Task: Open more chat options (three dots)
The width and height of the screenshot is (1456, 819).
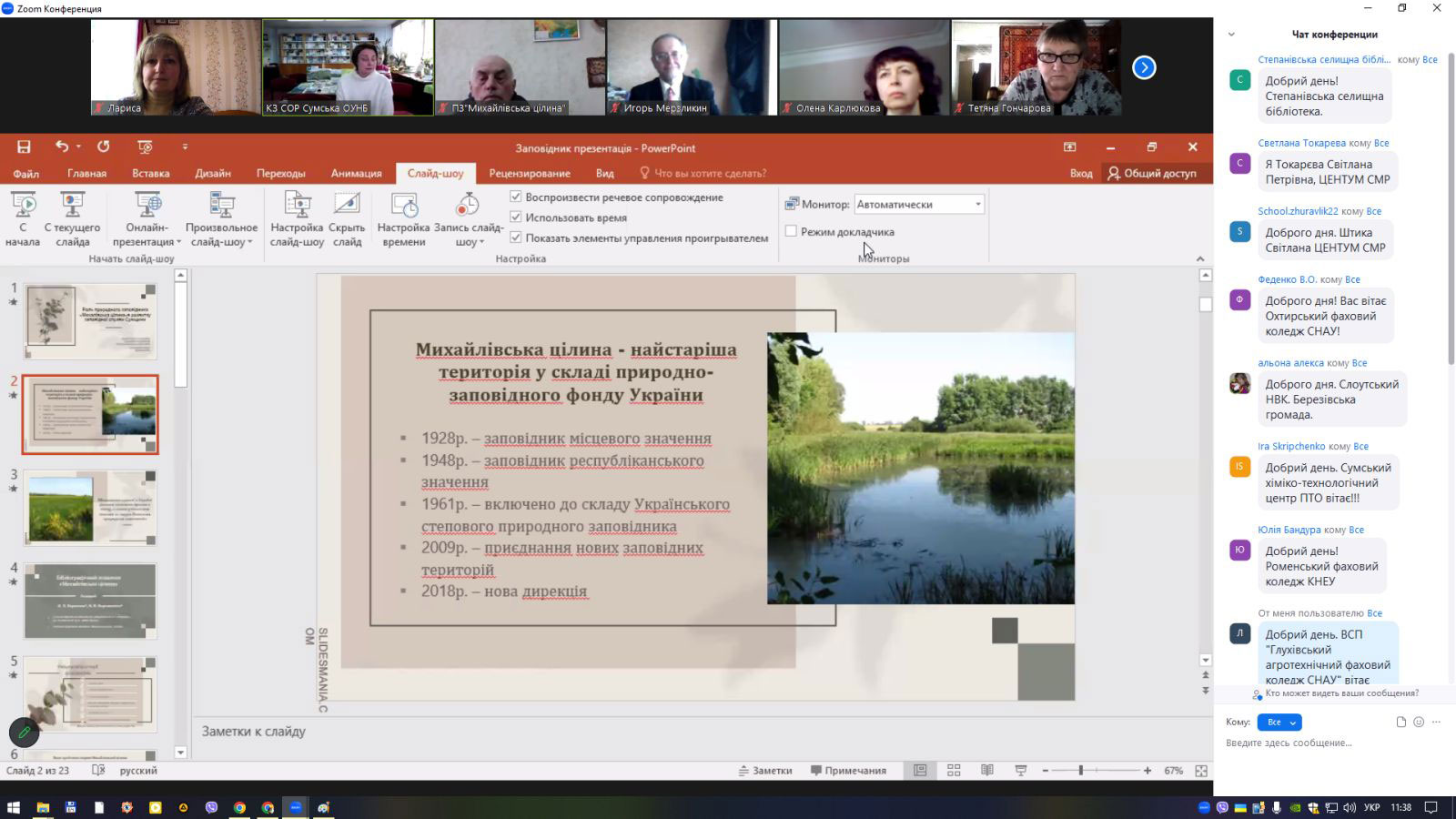Action: point(1437,723)
